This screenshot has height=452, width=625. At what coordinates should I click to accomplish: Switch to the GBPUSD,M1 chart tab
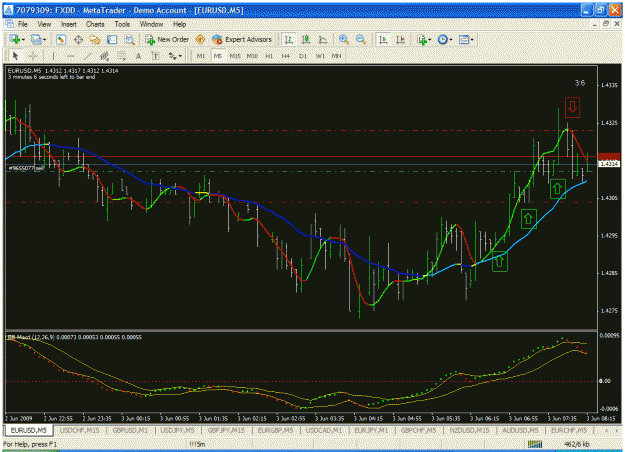[130, 430]
